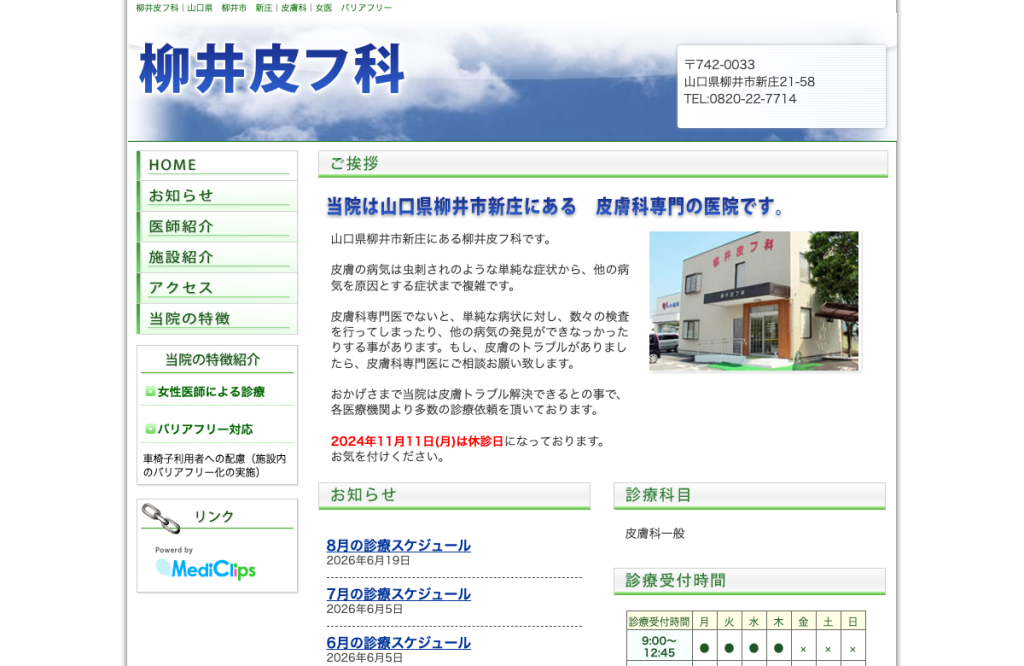
Task: Click the green bullet icon beside バリアフリー対応
Action: (x=150, y=429)
